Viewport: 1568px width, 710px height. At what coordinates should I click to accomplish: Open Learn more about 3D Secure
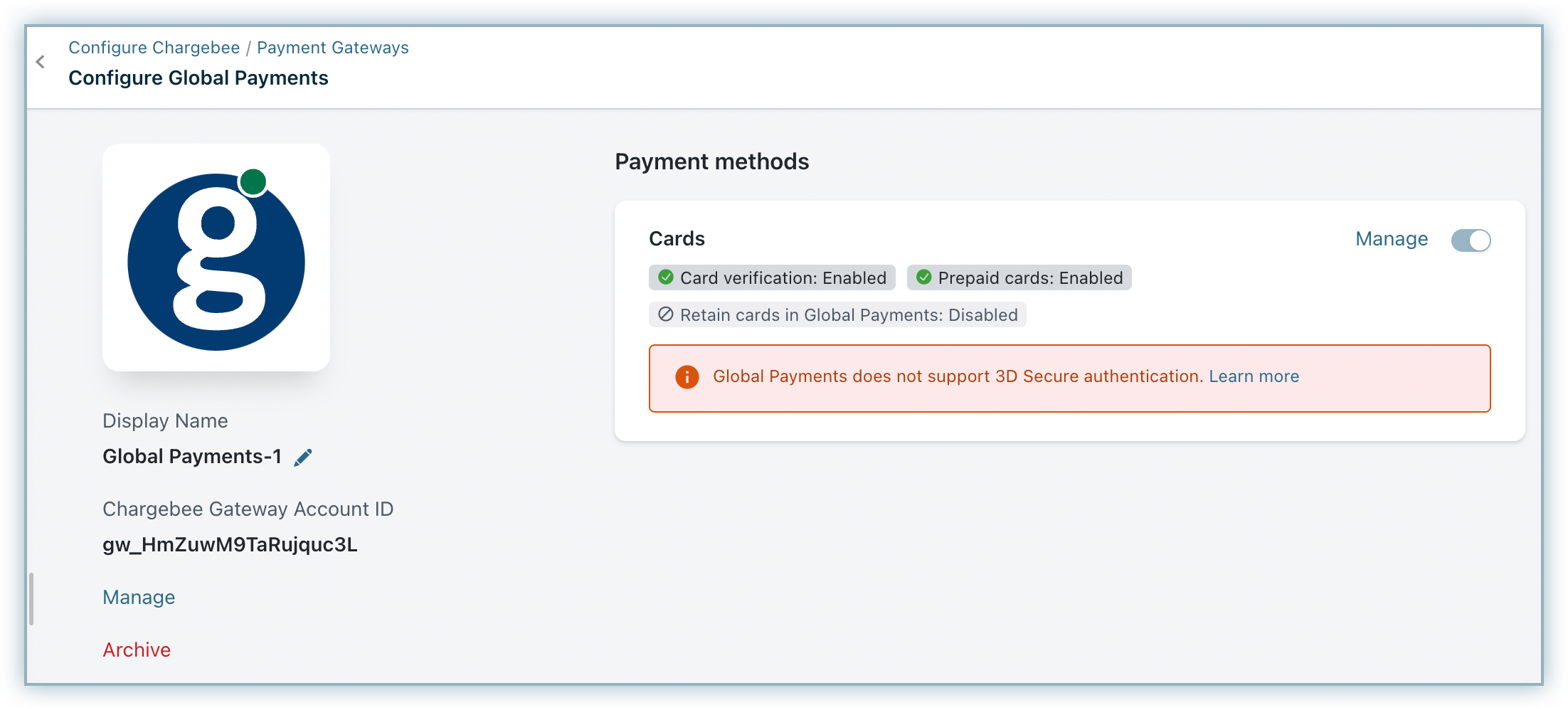1254,376
